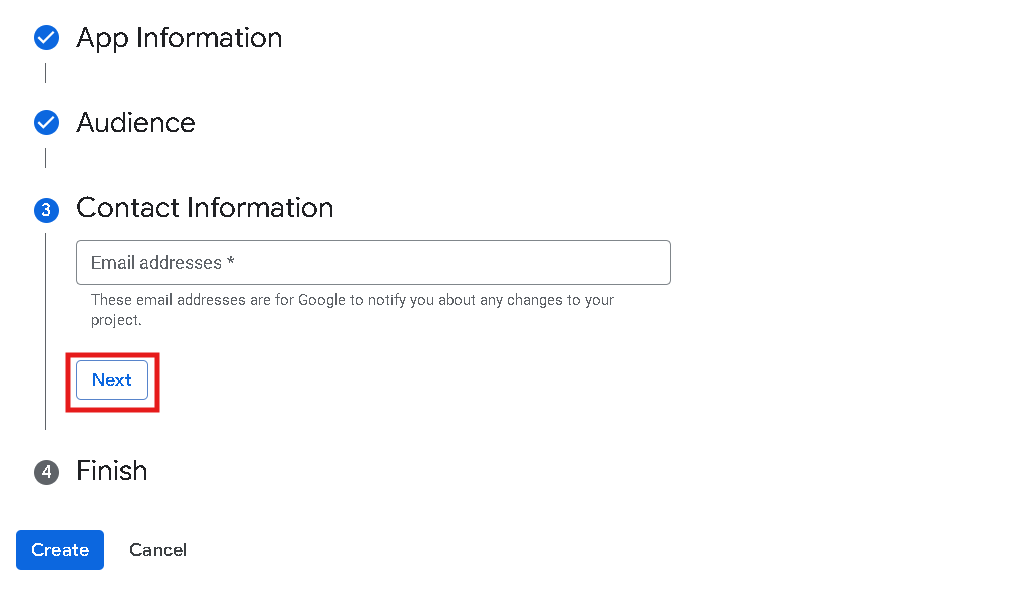Cancel the app creation form
The width and height of the screenshot is (1021, 607).
[x=158, y=550]
